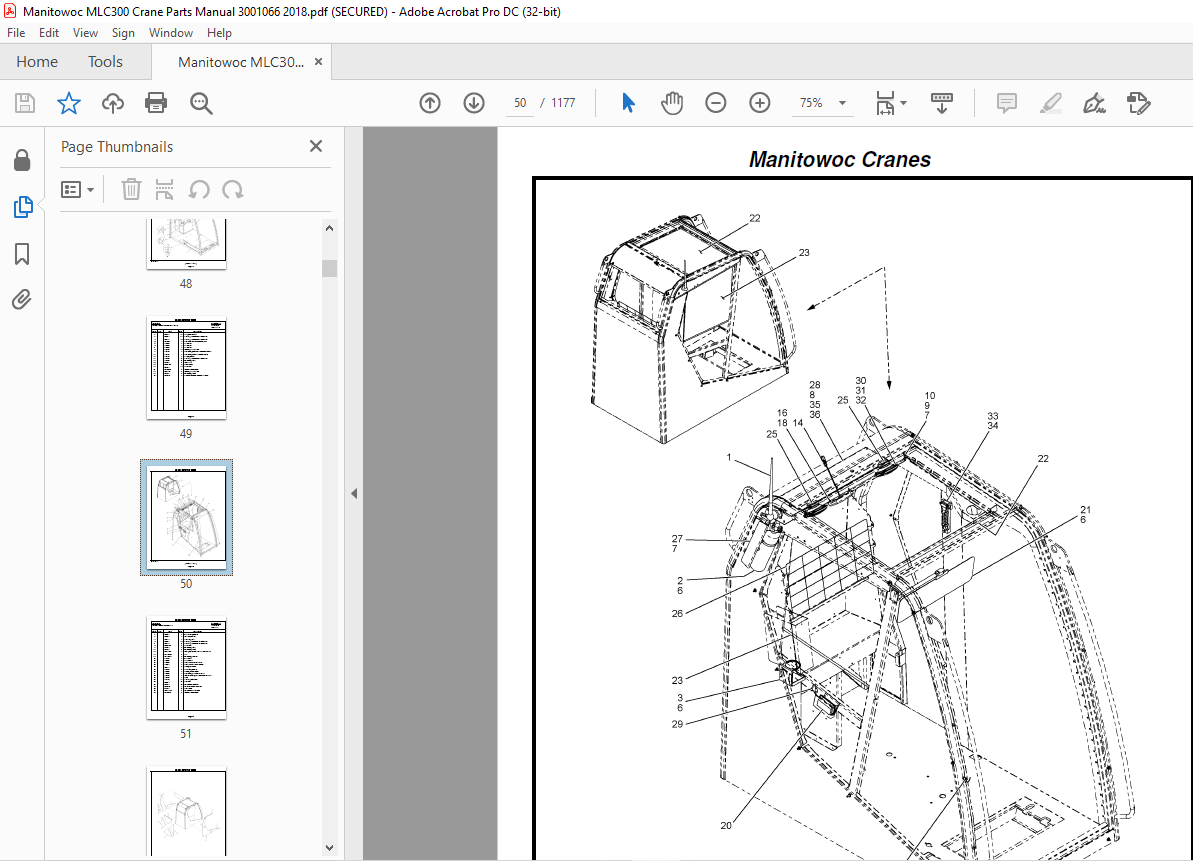This screenshot has height=861, width=1193.
Task: Click thumbnail scrollbar down arrow
Action: point(329,847)
